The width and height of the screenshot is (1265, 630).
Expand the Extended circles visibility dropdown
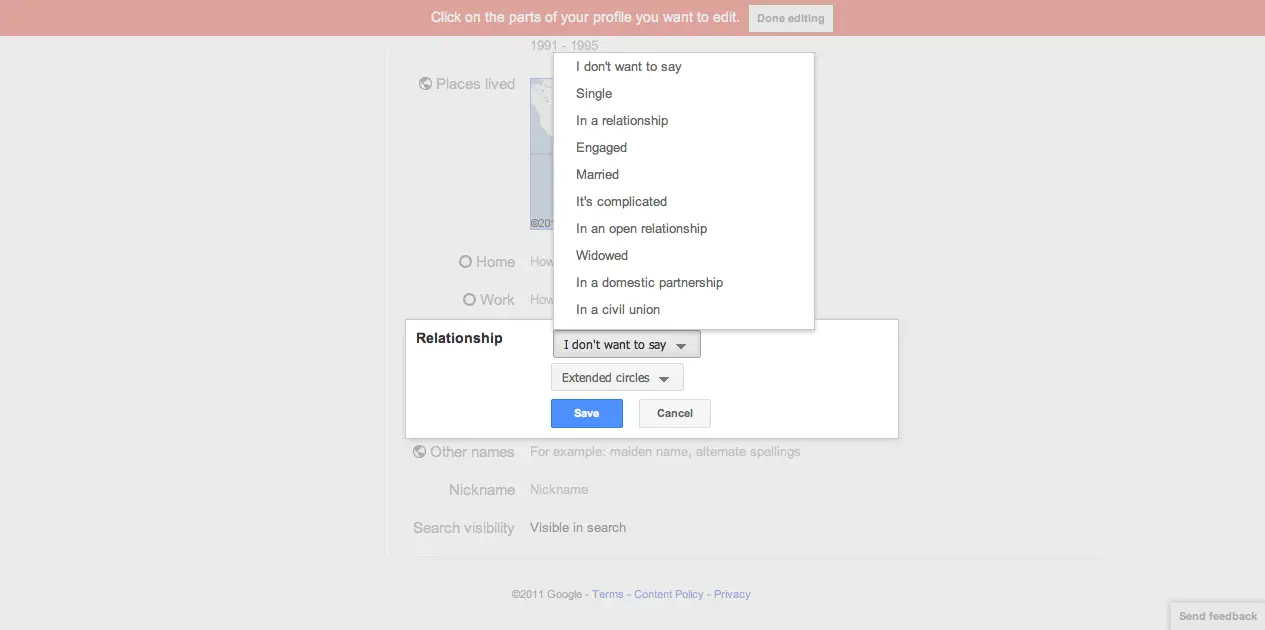616,378
